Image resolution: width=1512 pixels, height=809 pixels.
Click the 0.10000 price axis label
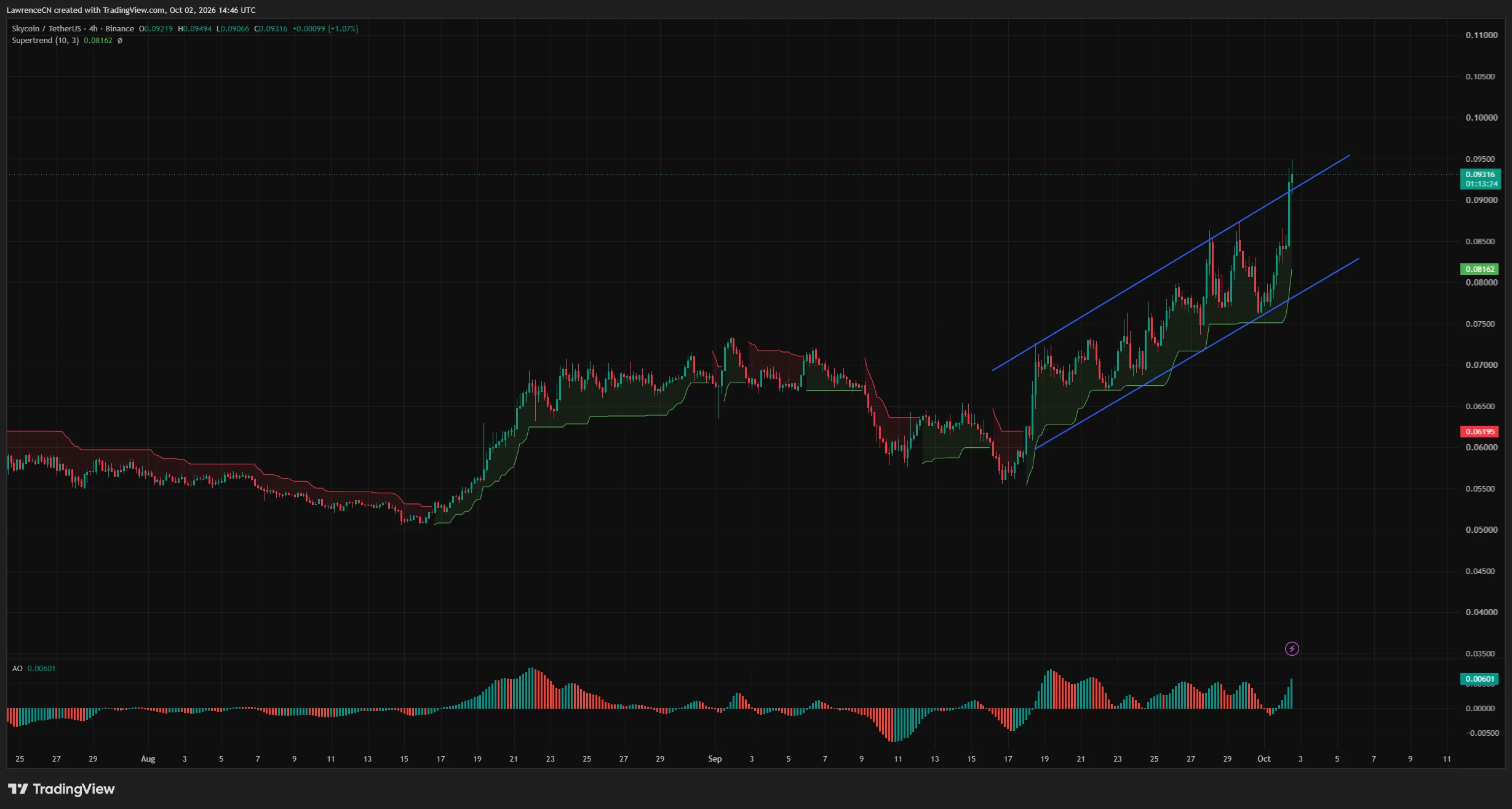click(1481, 118)
